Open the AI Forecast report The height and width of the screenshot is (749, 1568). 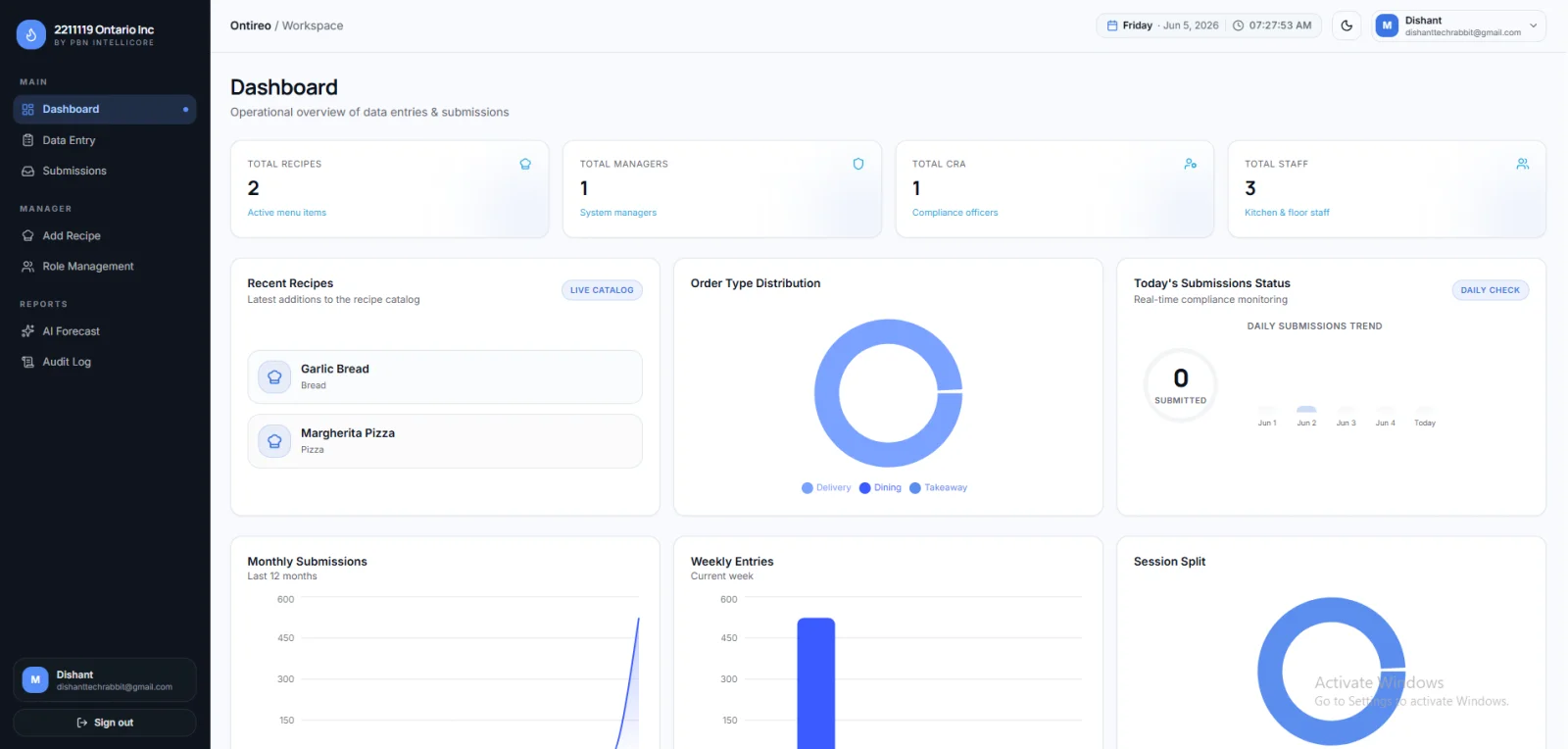pyautogui.click(x=105, y=331)
